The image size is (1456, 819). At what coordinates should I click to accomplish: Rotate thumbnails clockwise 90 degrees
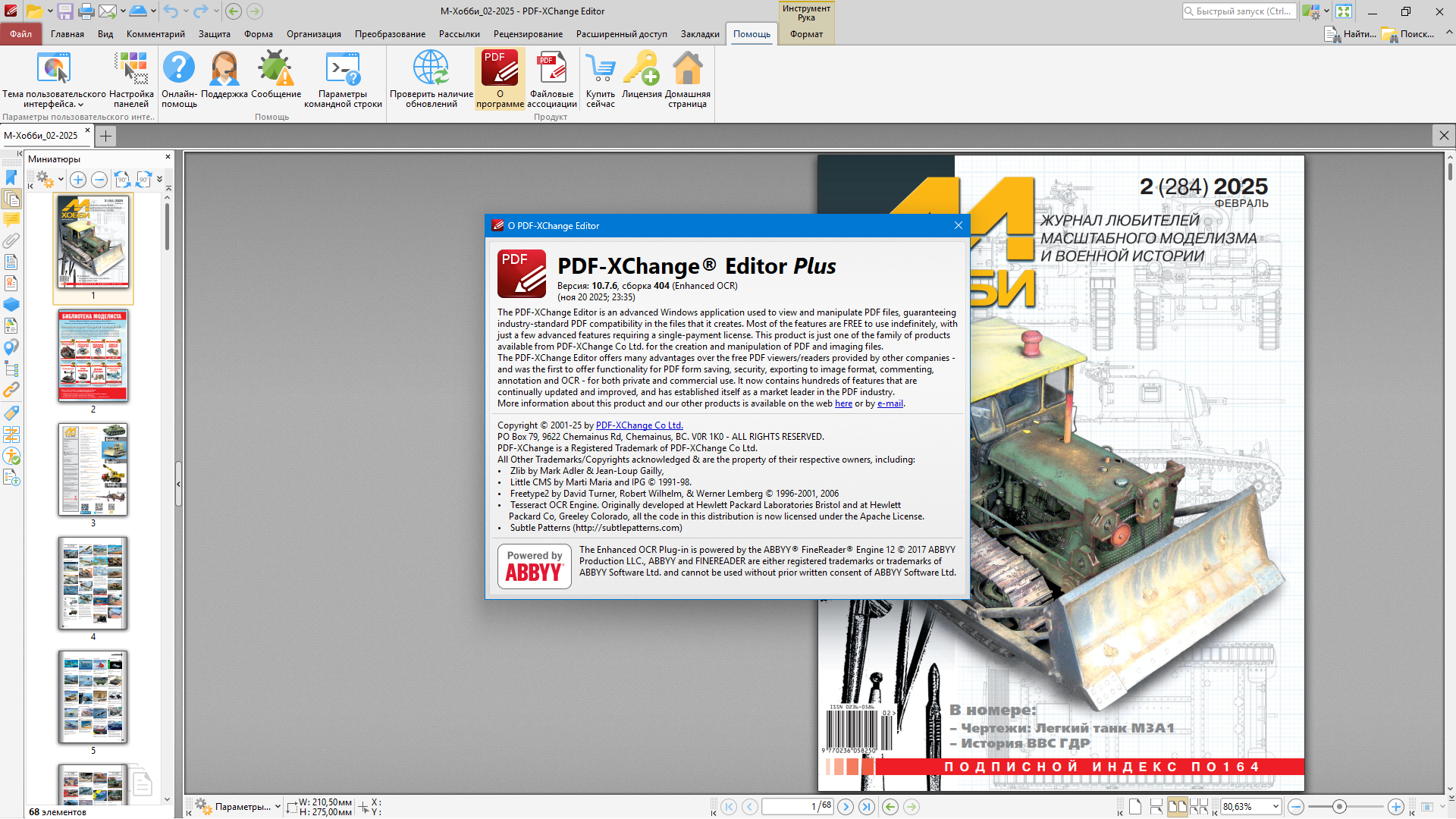[x=144, y=180]
